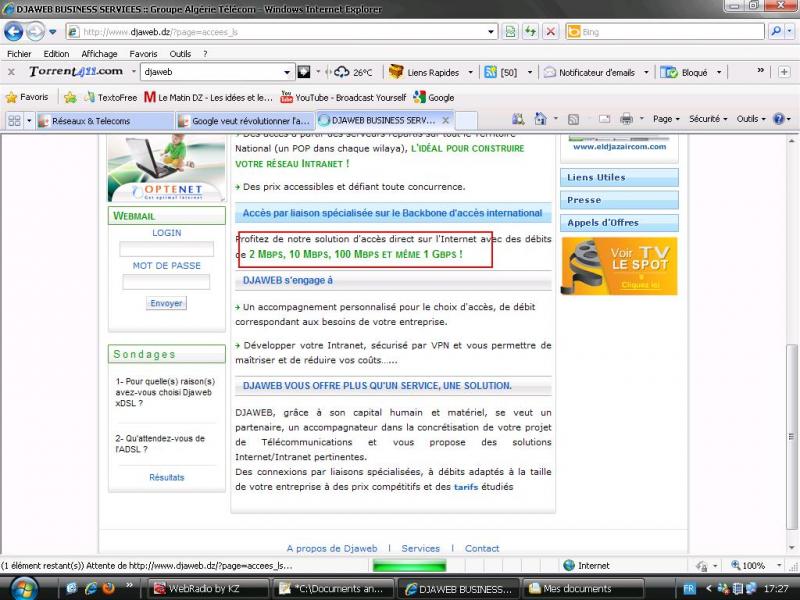The image size is (800, 600).
Task: Stop loading with the red X button
Action: (x=551, y=32)
